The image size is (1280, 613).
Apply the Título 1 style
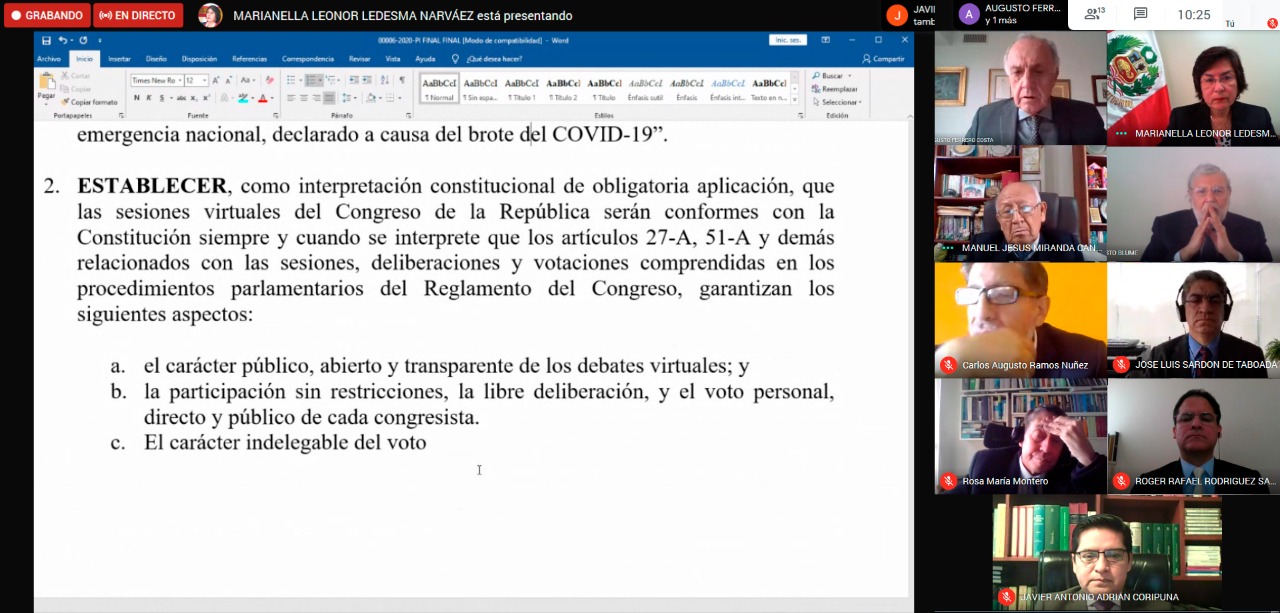pos(522,88)
